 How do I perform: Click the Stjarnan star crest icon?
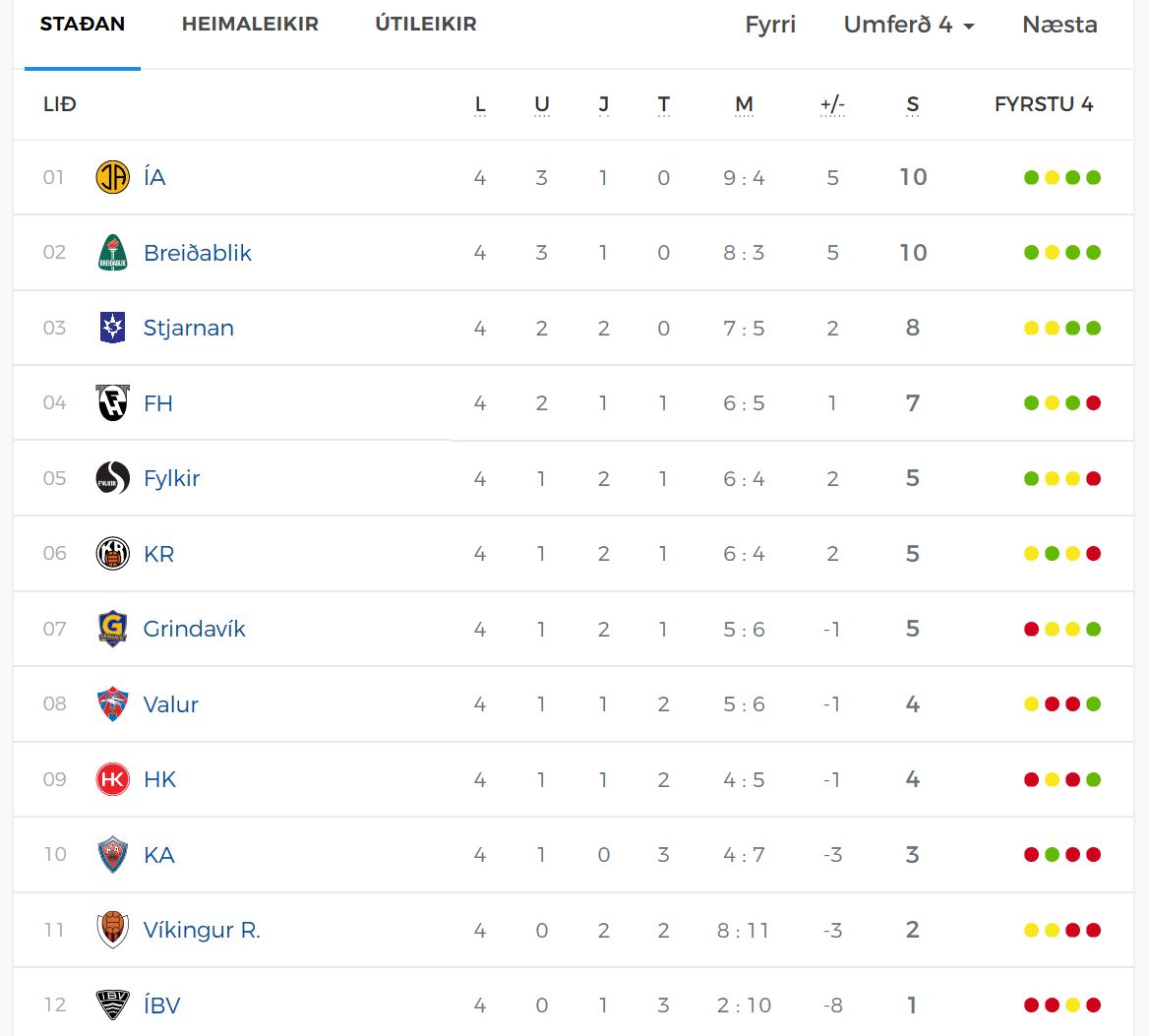tap(113, 328)
